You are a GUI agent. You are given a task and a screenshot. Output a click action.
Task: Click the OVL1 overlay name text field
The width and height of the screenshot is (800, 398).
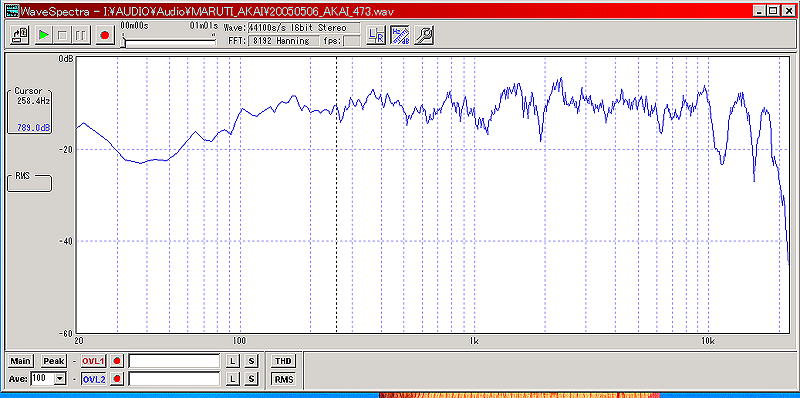(174, 361)
